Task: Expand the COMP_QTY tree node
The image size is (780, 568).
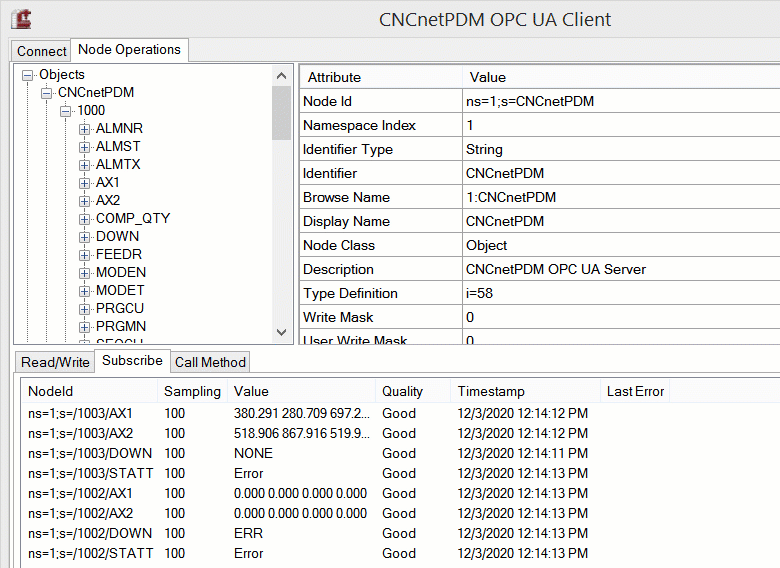Action: tap(84, 219)
